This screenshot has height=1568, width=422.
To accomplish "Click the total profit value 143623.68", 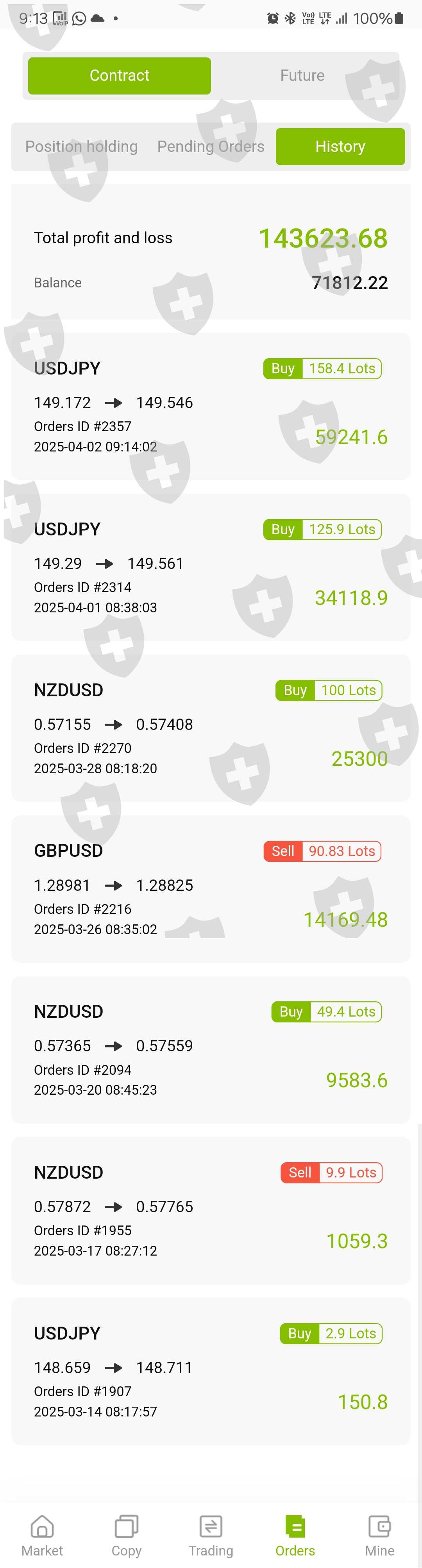I will (323, 238).
